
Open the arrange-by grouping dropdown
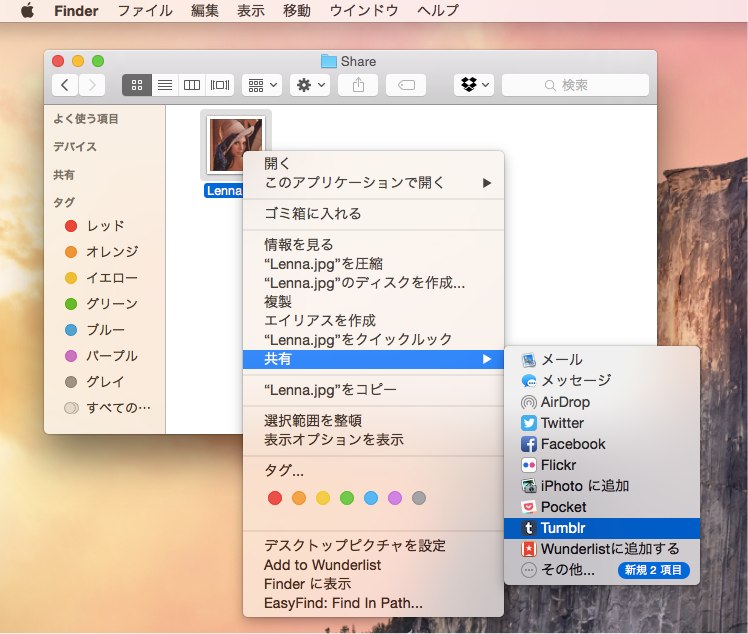262,85
